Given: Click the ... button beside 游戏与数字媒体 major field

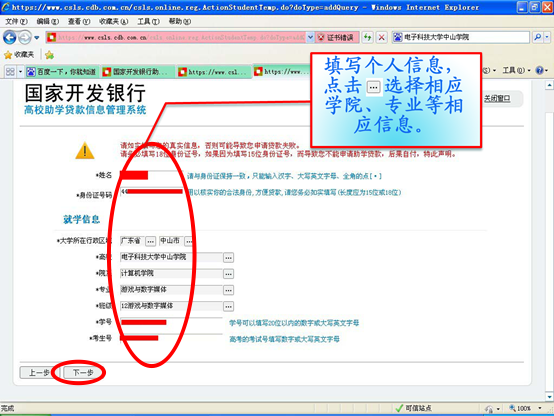Looking at the screenshot, I should pyautogui.click(x=228, y=290).
